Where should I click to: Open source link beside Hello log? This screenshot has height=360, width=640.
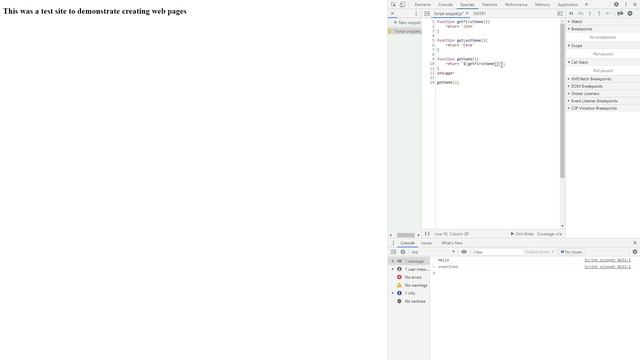[607, 260]
